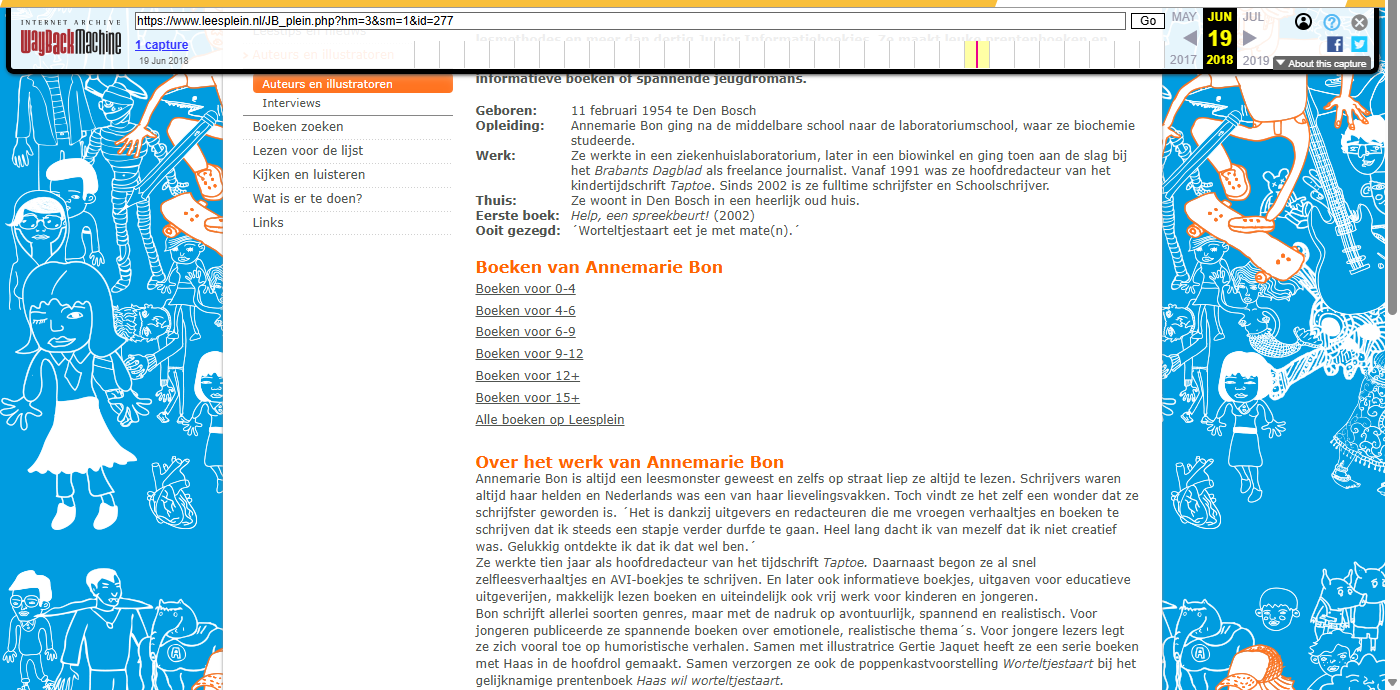The height and width of the screenshot is (690, 1400).
Task: Click the Wayback Machine logo
Action: 71,38
